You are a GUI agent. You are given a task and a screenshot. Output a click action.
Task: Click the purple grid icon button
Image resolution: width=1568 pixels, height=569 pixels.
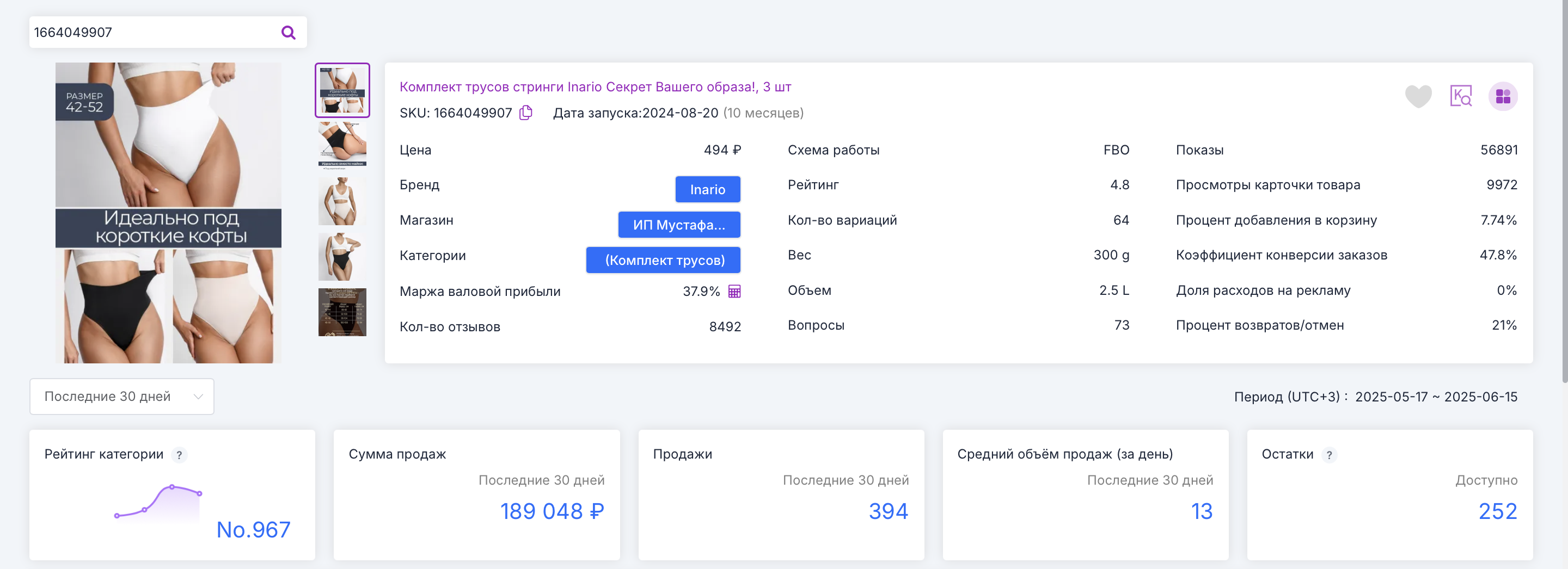pos(1502,96)
